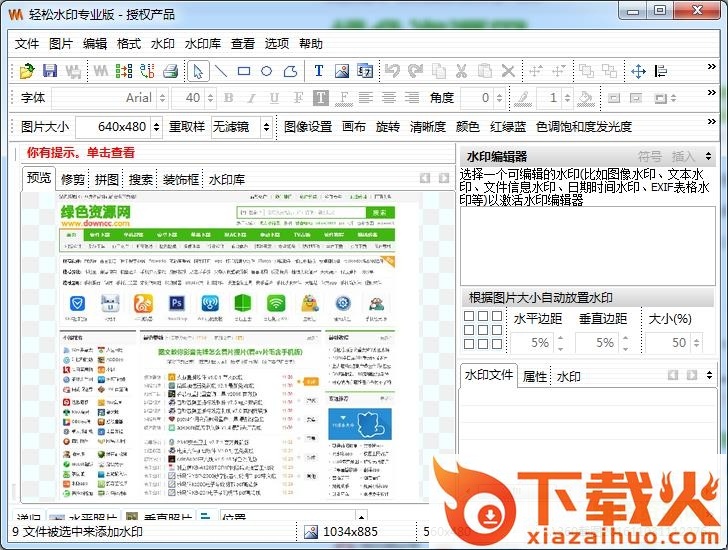Screen dimensions: 728x550
Task: Click the blue floppy disk save icon
Action: point(50,71)
